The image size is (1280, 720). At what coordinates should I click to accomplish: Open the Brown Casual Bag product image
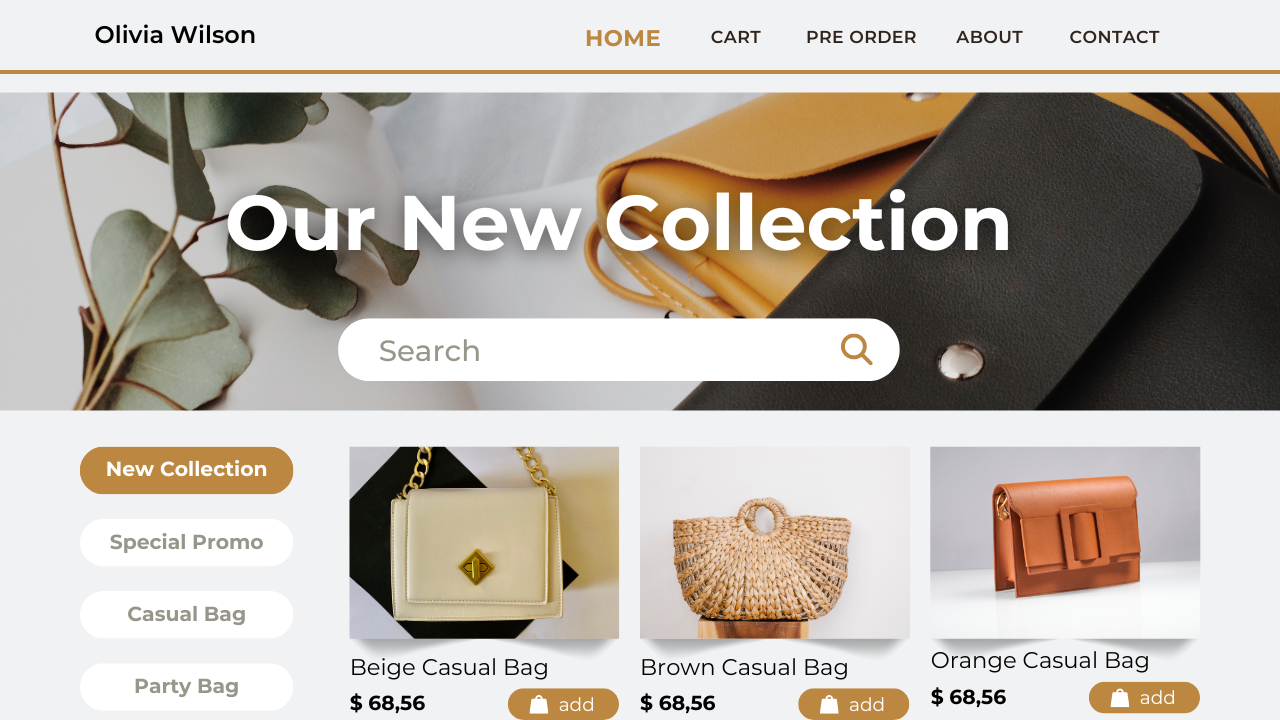tap(775, 543)
